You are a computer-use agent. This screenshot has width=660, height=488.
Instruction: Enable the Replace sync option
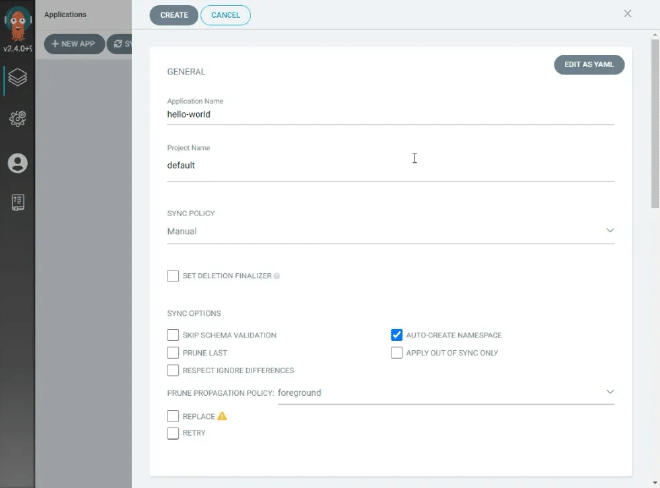point(173,416)
